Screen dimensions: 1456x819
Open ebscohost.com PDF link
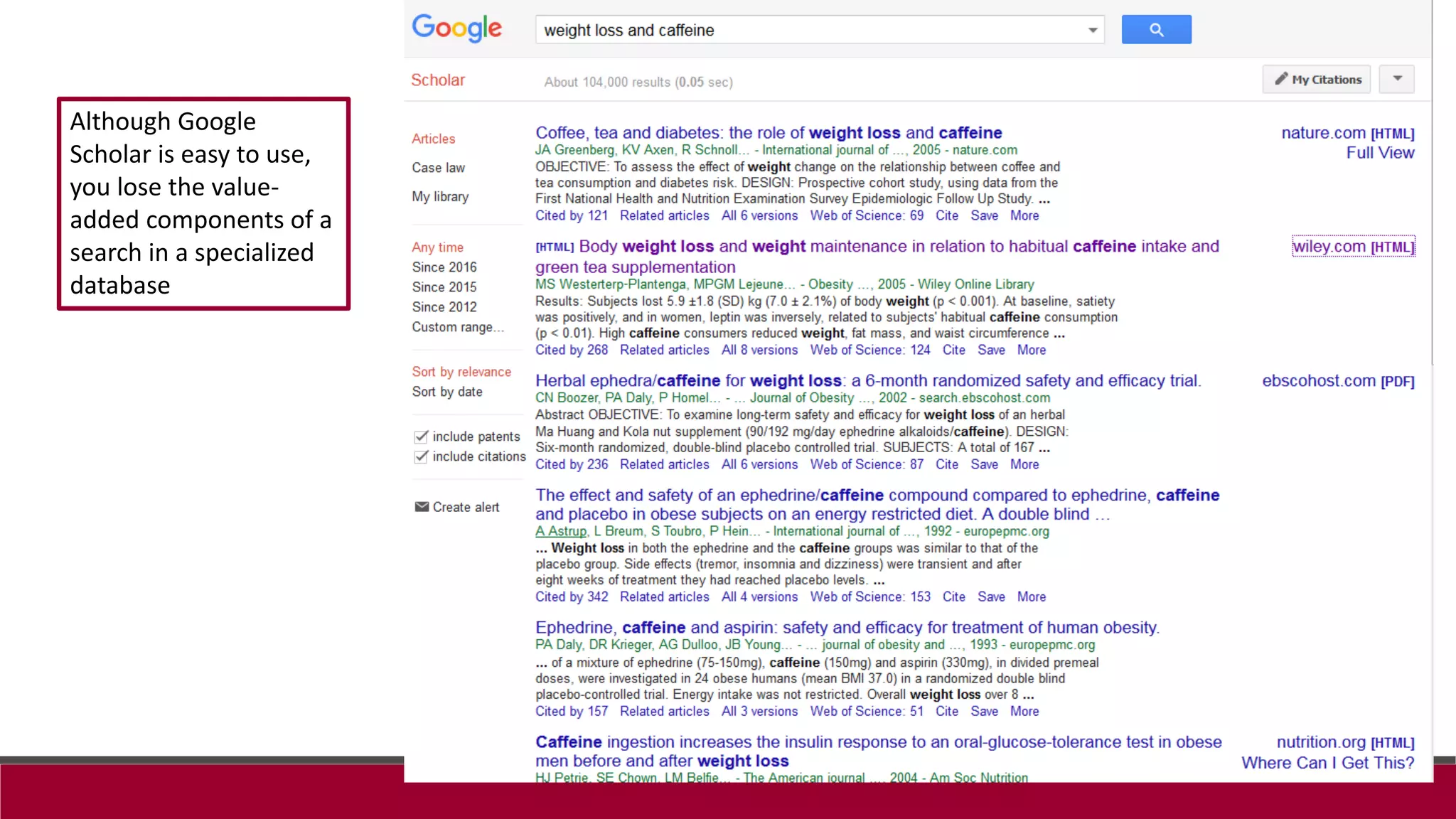pyautogui.click(x=1338, y=381)
